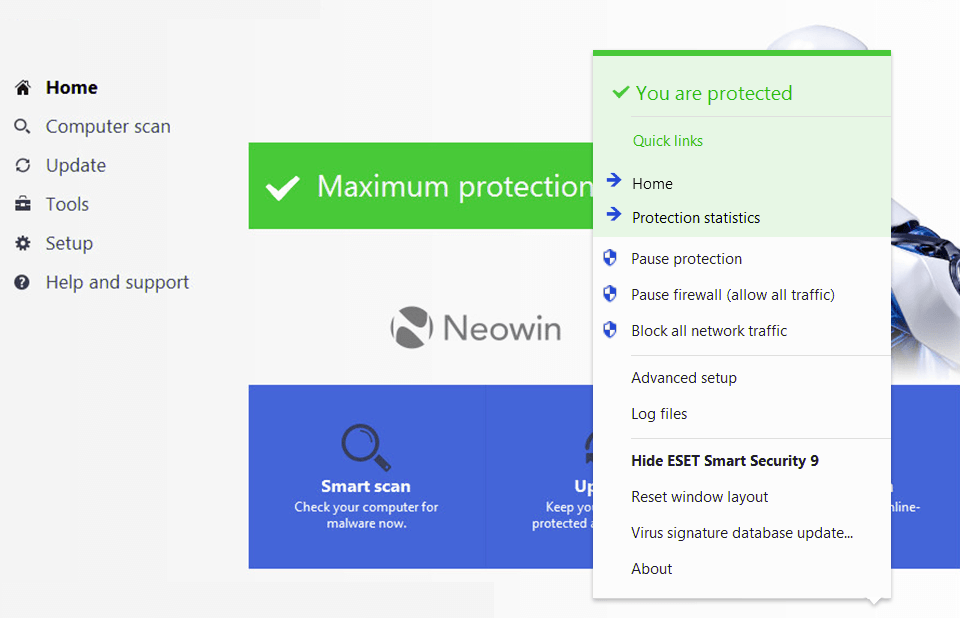The width and height of the screenshot is (960, 618).
Task: Choose Hide ESET Smart Security 9
Action: [725, 461]
